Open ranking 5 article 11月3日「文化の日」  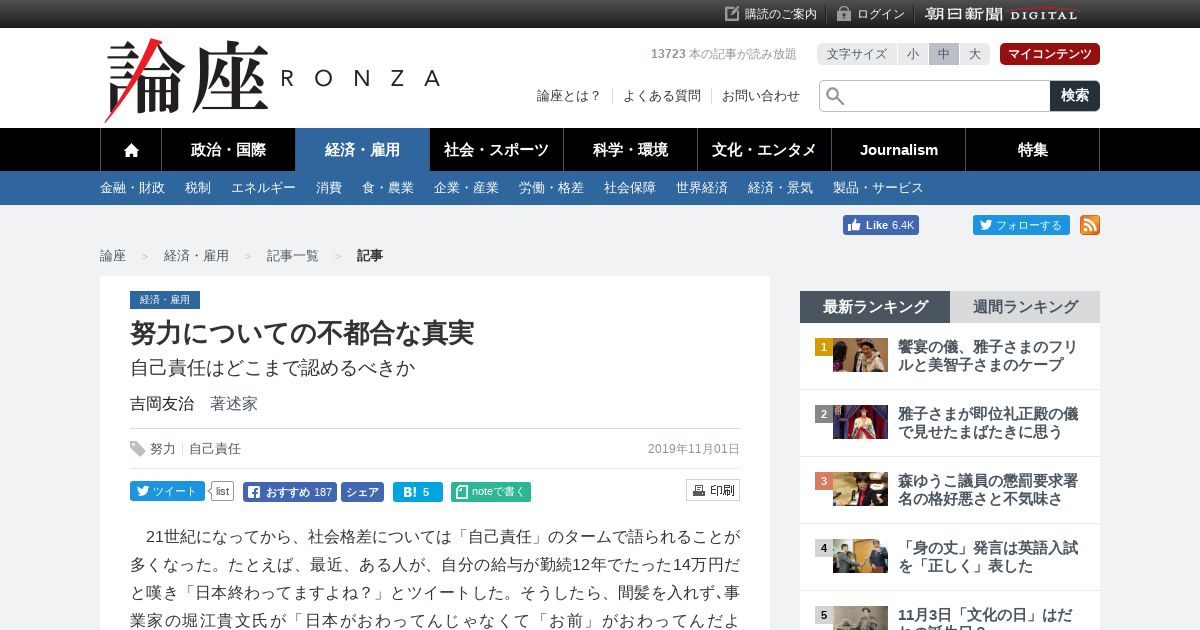tap(986, 618)
